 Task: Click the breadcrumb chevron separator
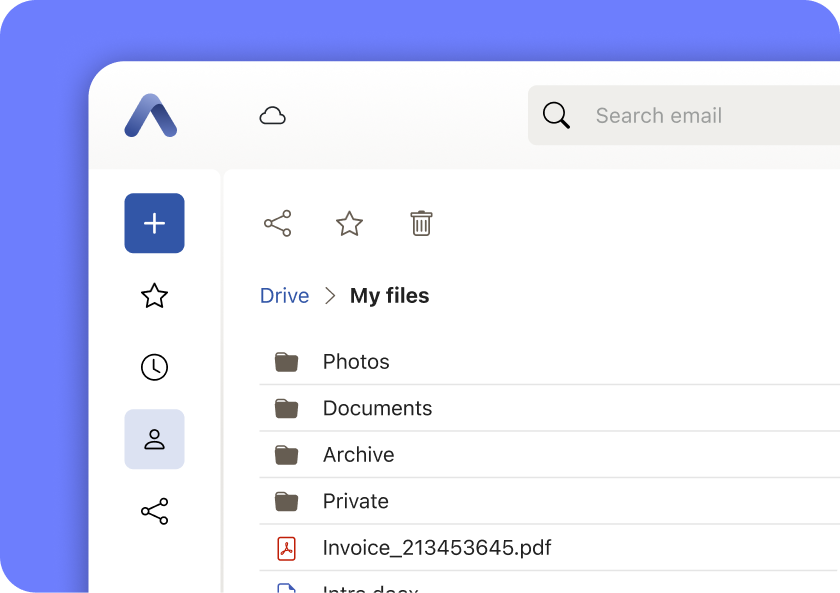pos(330,296)
